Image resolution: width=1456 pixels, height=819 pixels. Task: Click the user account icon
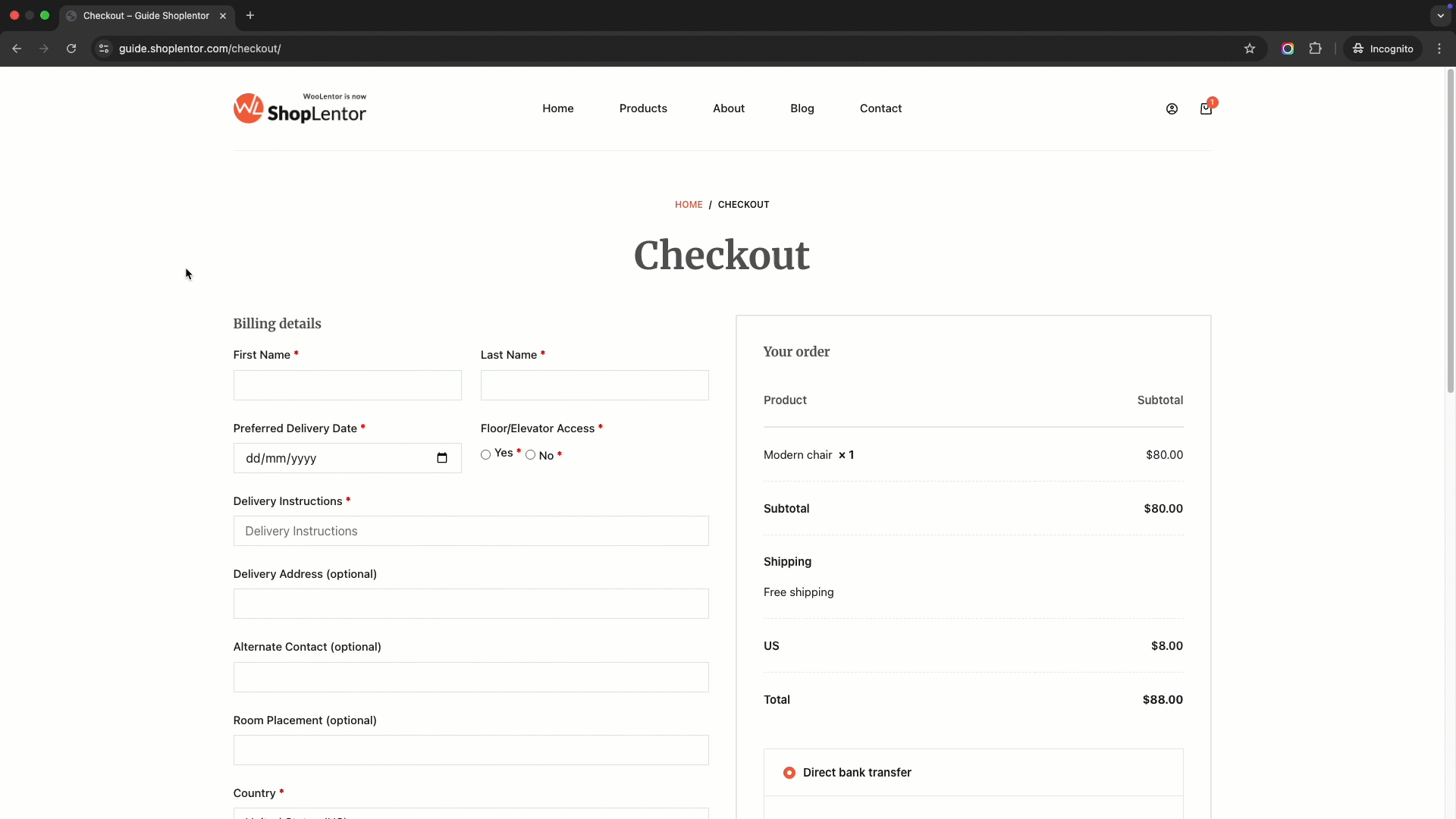coord(1172,109)
